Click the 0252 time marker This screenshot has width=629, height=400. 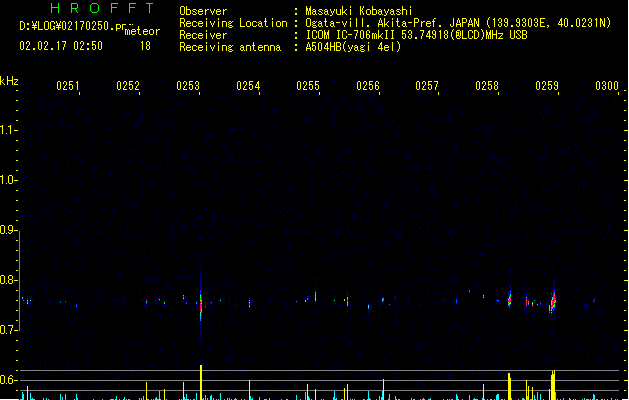click(x=128, y=86)
